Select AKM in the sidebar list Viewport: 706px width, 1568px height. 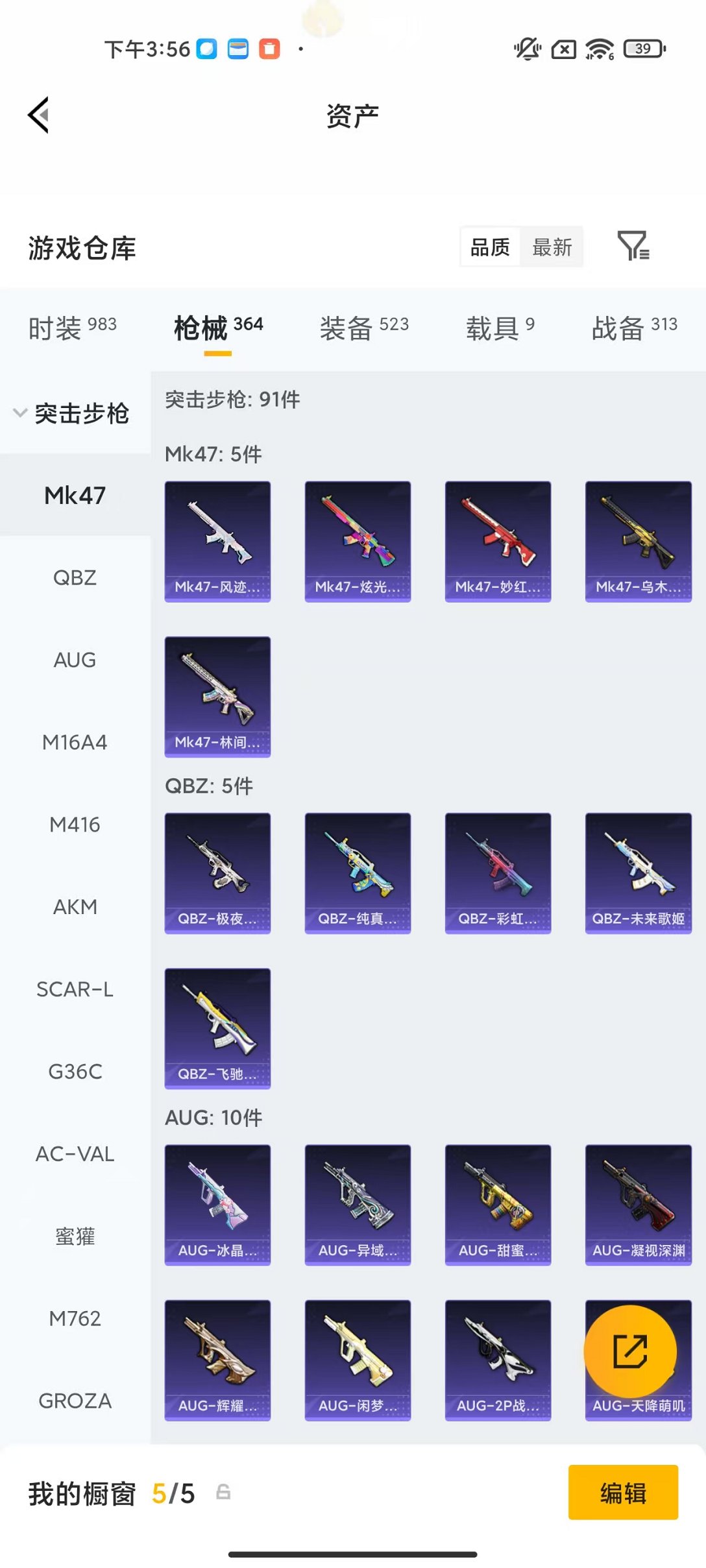[75, 907]
